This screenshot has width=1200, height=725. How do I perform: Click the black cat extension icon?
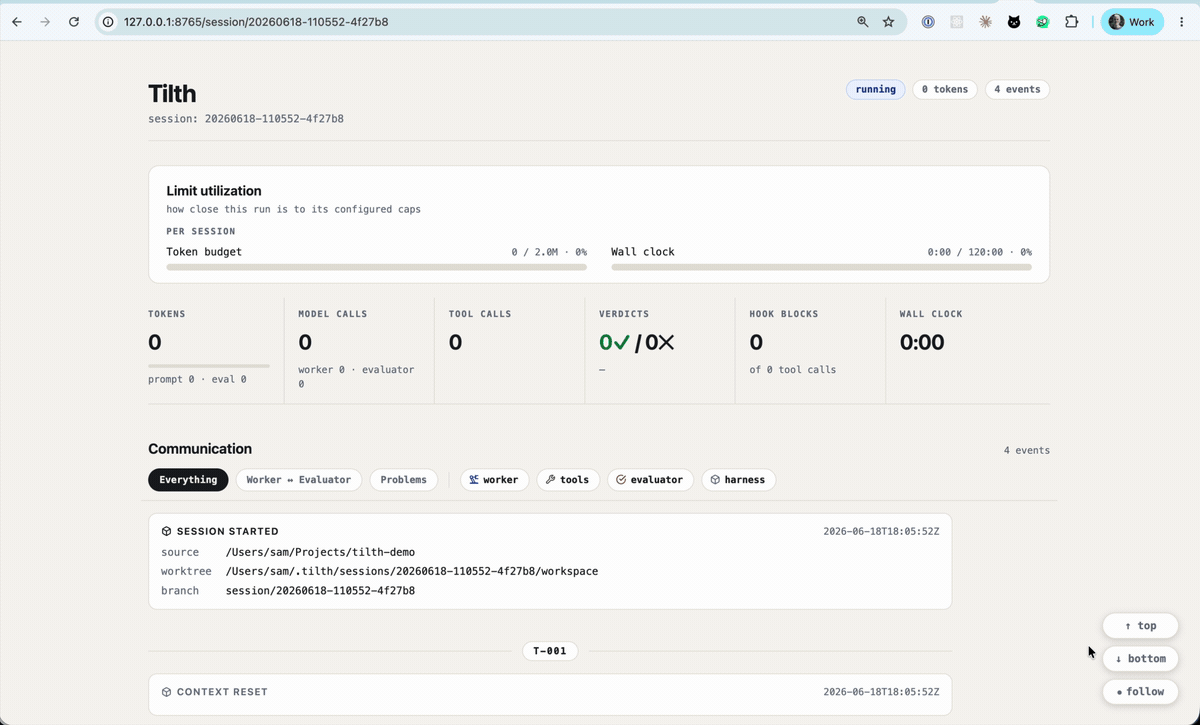coord(1014,22)
